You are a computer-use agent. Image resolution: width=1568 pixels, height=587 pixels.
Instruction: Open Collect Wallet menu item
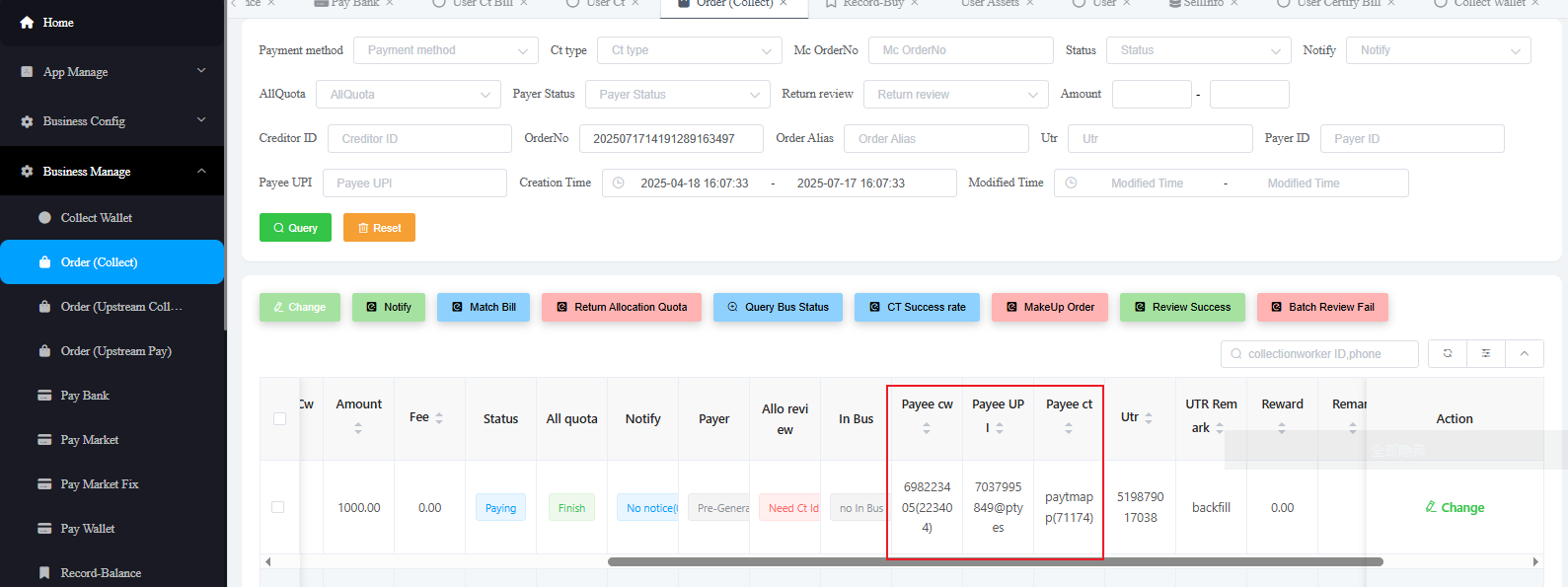(97, 218)
